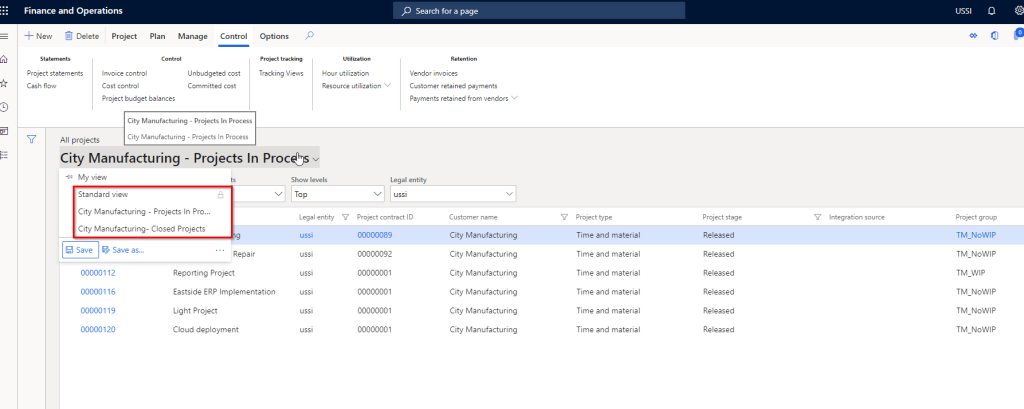Click Save in the view dropdown

pyautogui.click(x=80, y=250)
